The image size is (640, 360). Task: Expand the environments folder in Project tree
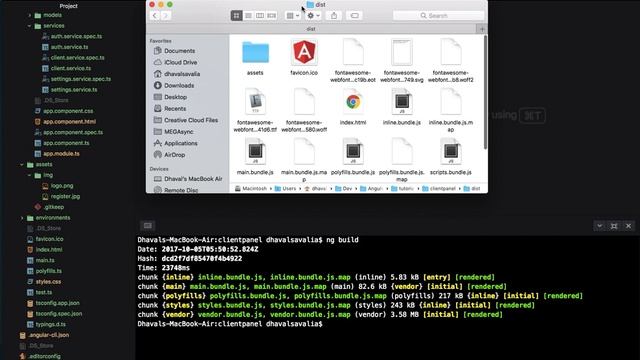pyautogui.click(x=22, y=218)
